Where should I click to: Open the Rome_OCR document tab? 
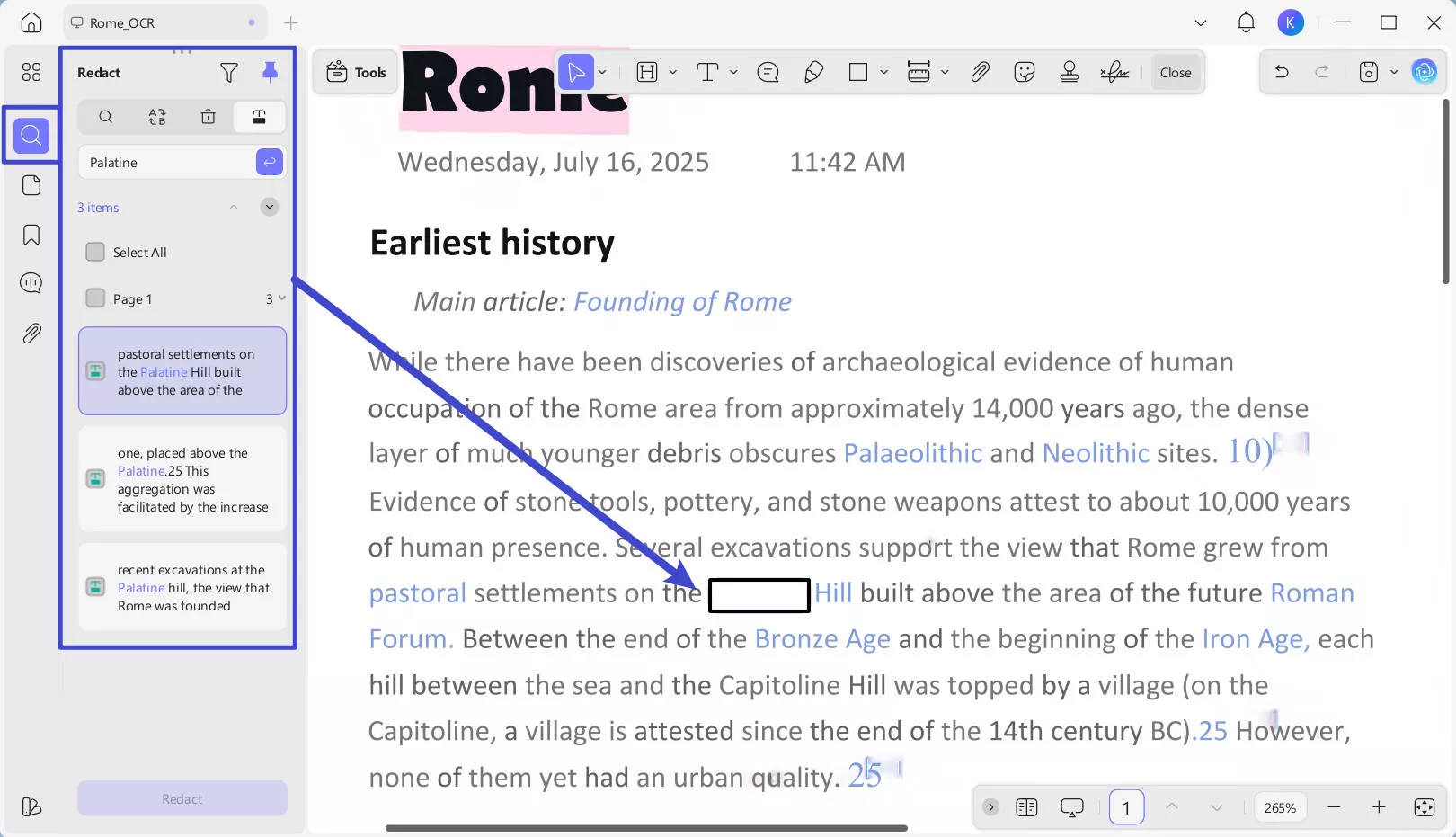(x=122, y=22)
